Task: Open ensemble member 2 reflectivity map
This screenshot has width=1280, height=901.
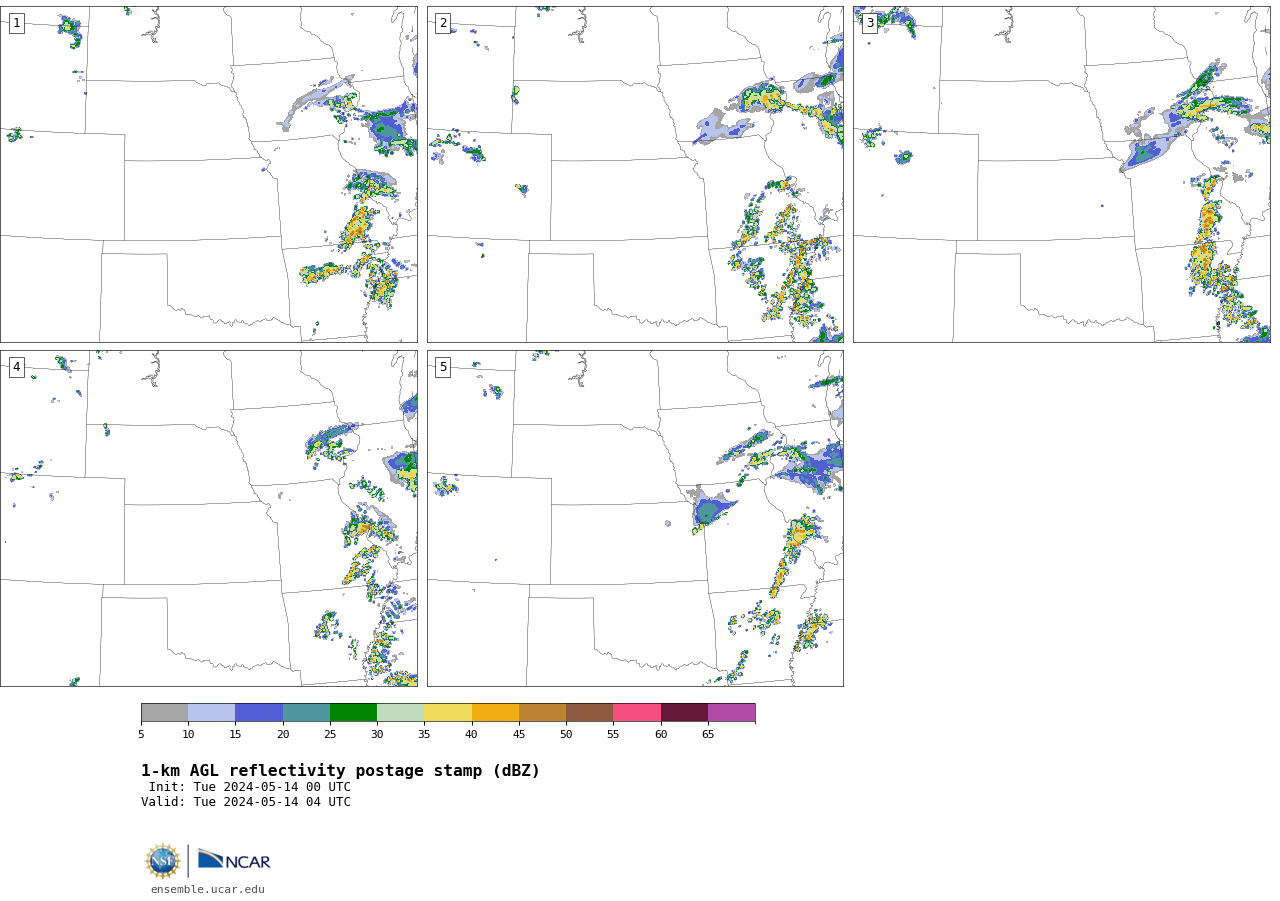Action: pos(635,174)
